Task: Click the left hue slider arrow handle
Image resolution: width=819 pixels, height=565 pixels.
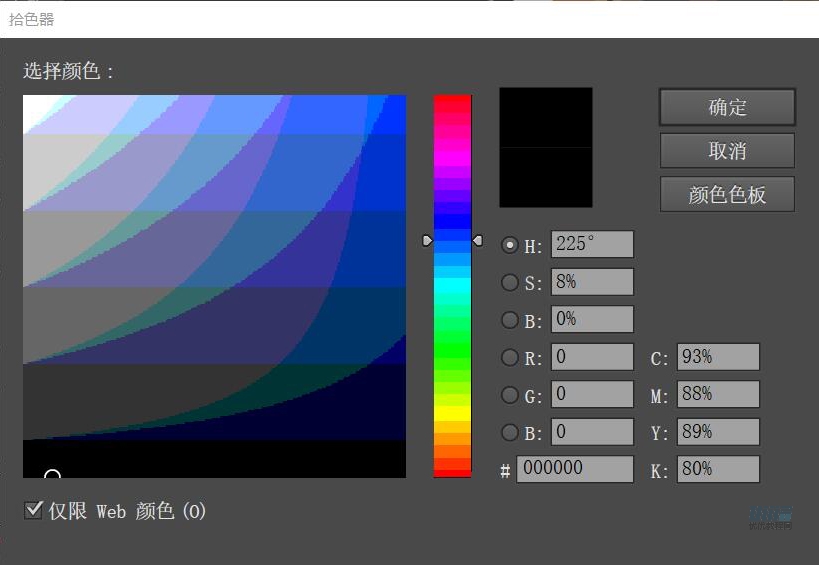Action: [427, 241]
